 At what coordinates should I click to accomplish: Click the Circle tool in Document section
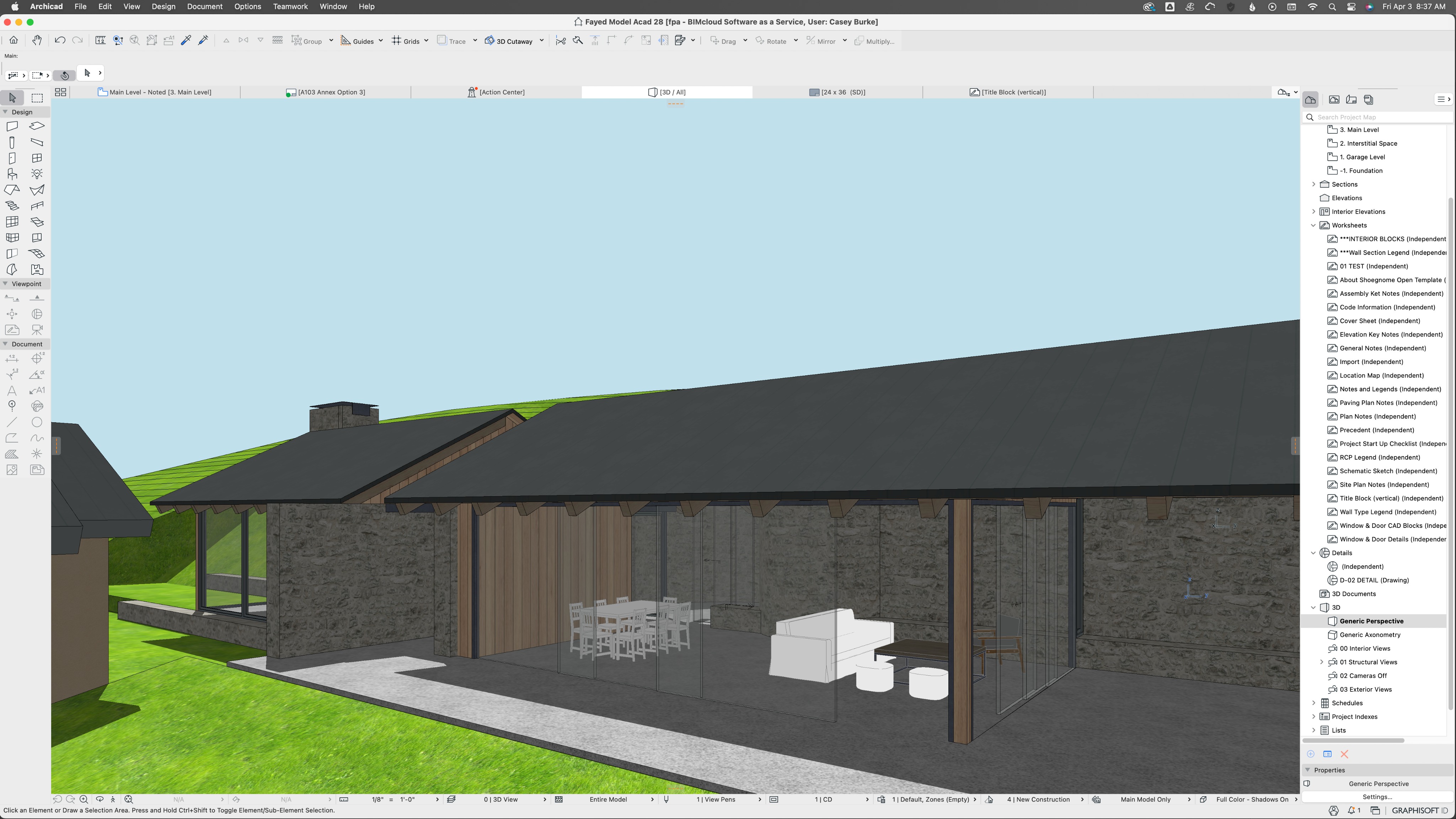37,422
